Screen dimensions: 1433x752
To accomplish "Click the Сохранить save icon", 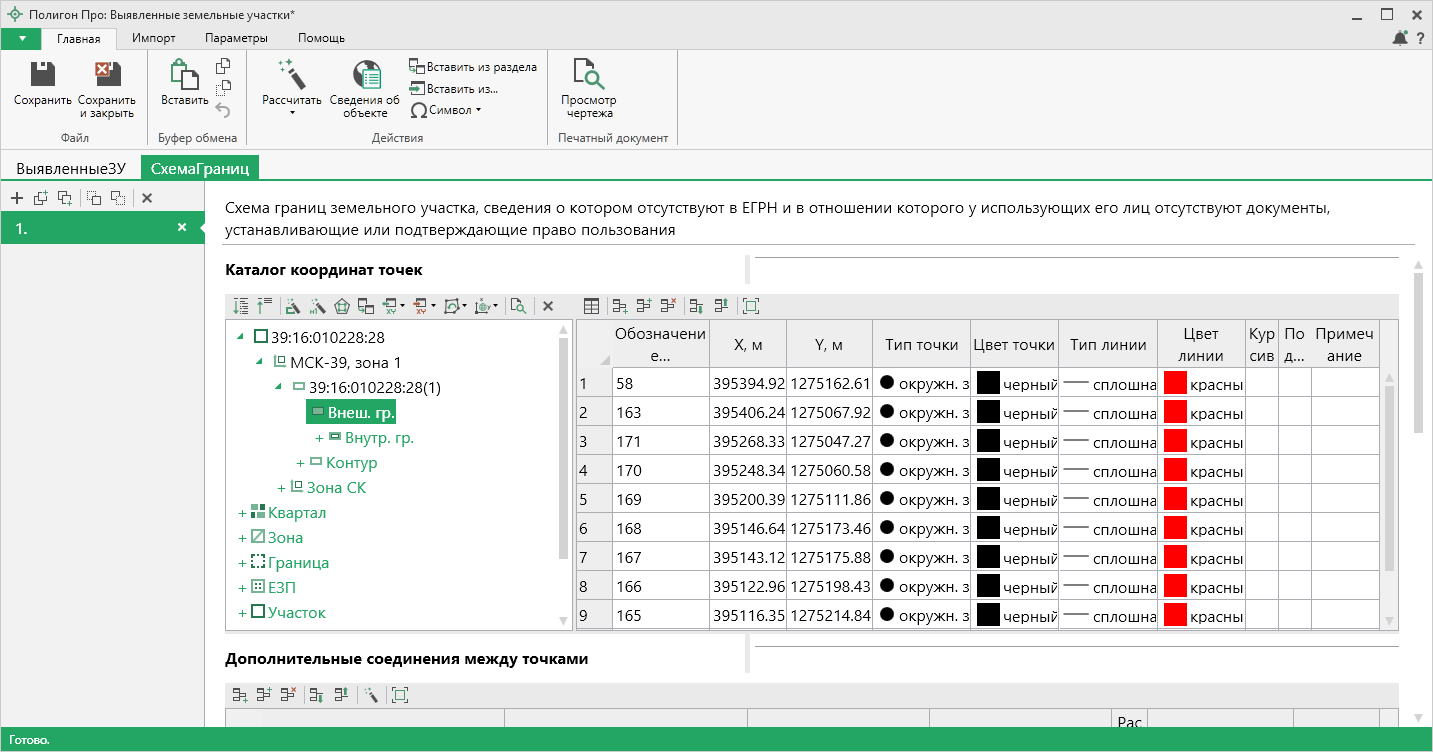I will click(42, 76).
